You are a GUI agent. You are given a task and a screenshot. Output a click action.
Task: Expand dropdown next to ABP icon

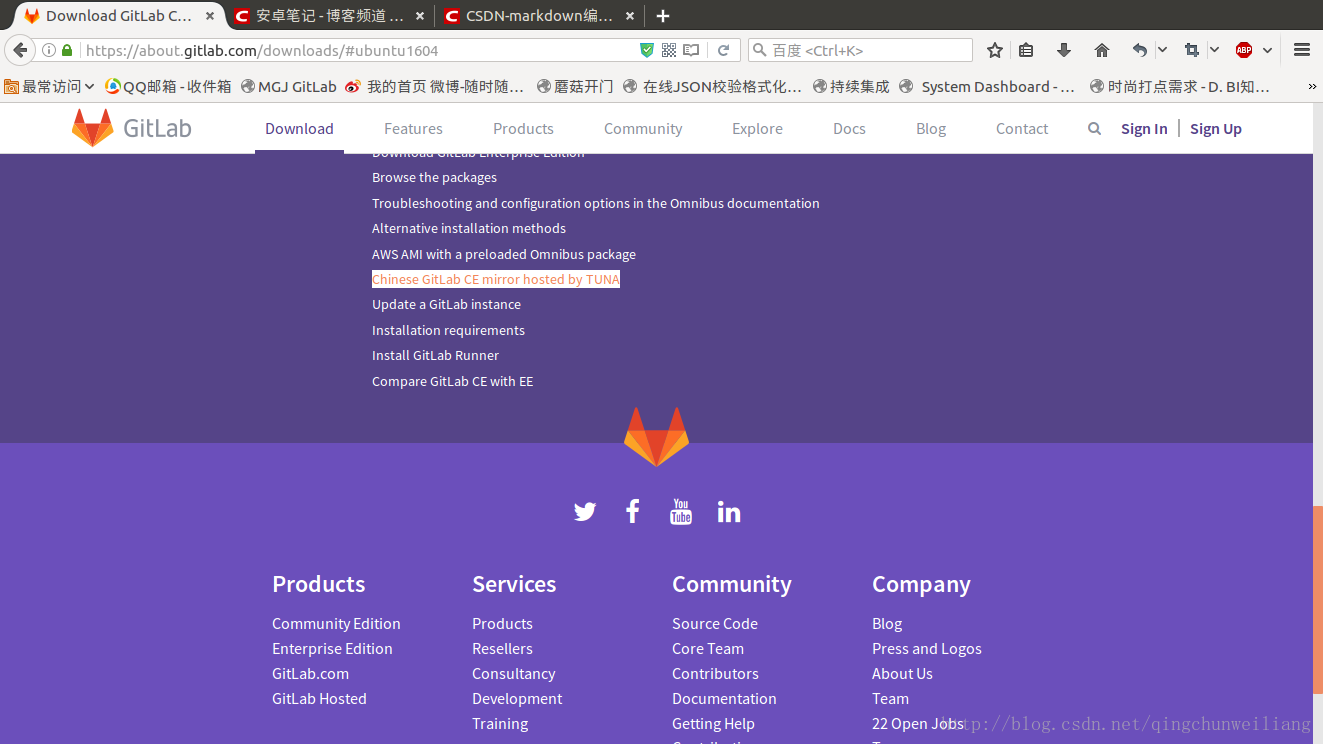(x=1267, y=50)
